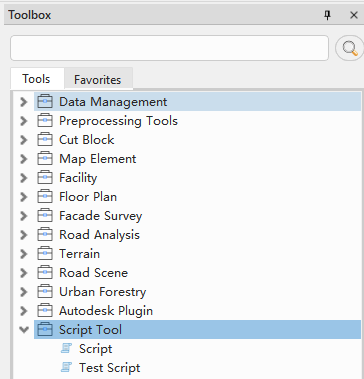This screenshot has height=379, width=364.
Task: Click the Road Scene toolbox icon
Action: coord(45,273)
